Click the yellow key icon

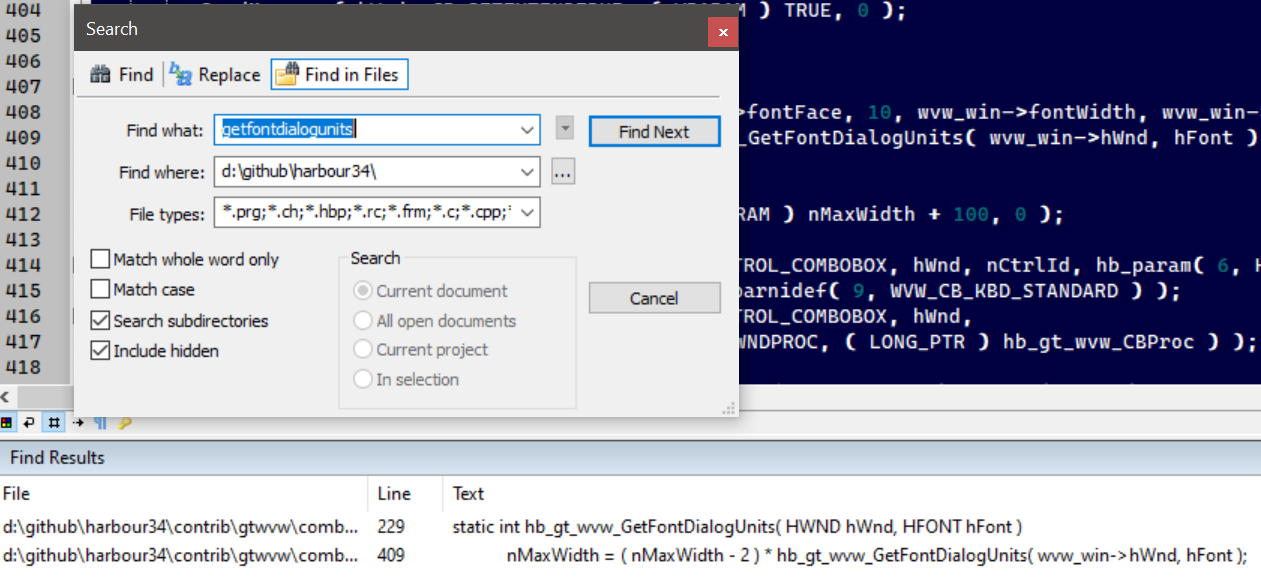(x=124, y=423)
